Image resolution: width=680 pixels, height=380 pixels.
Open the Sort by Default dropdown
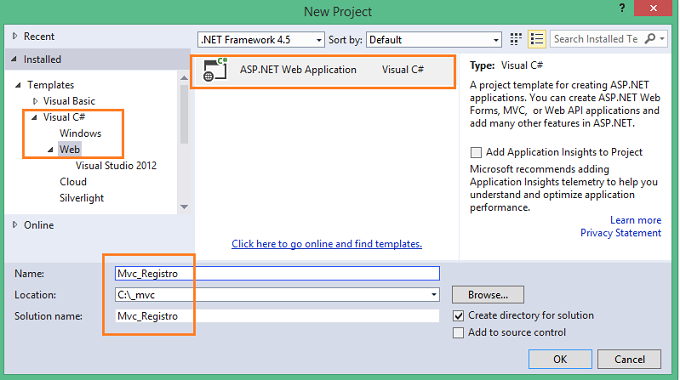[434, 39]
